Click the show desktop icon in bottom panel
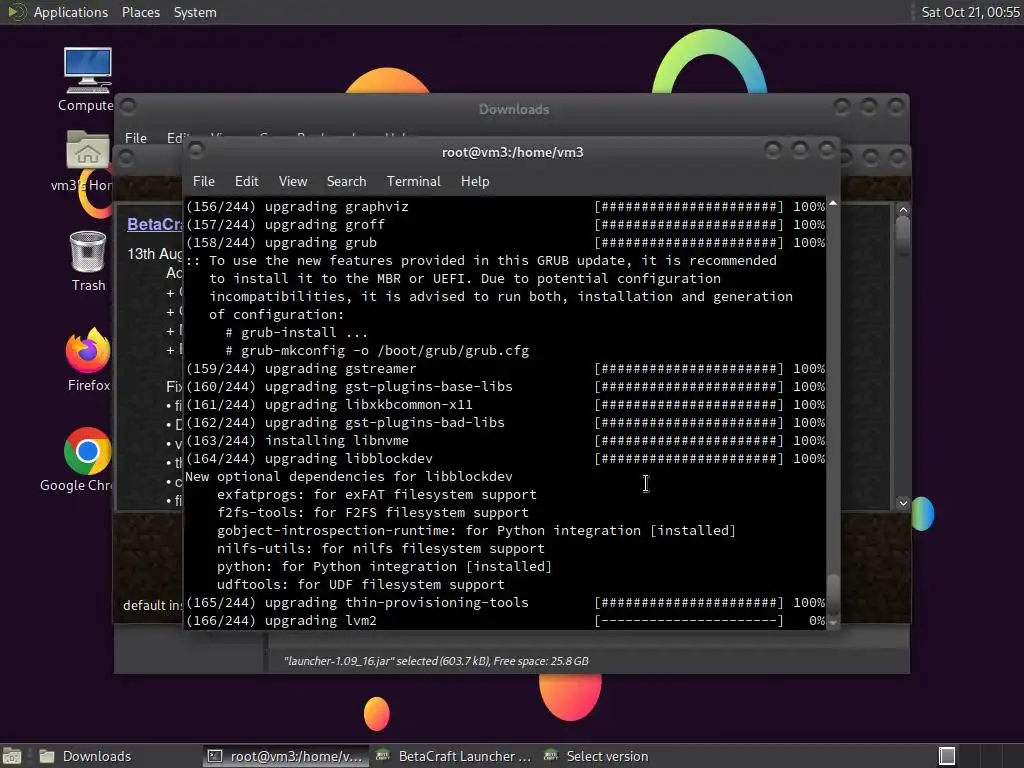The height and width of the screenshot is (768, 1024). pyautogui.click(x=12, y=756)
